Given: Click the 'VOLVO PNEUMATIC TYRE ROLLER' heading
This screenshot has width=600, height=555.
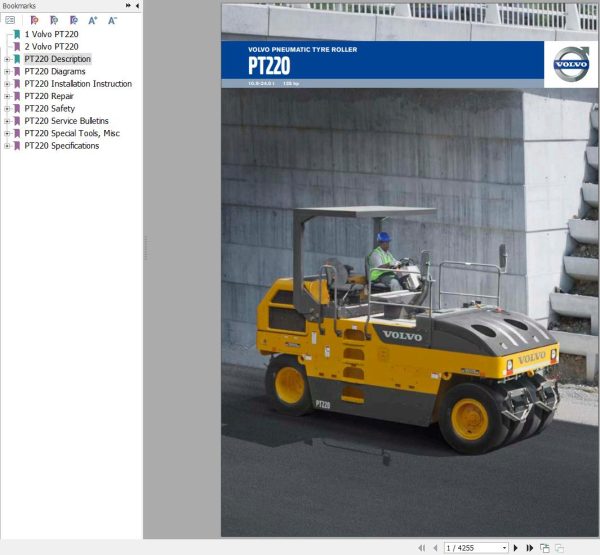Looking at the screenshot, I should point(302,49).
